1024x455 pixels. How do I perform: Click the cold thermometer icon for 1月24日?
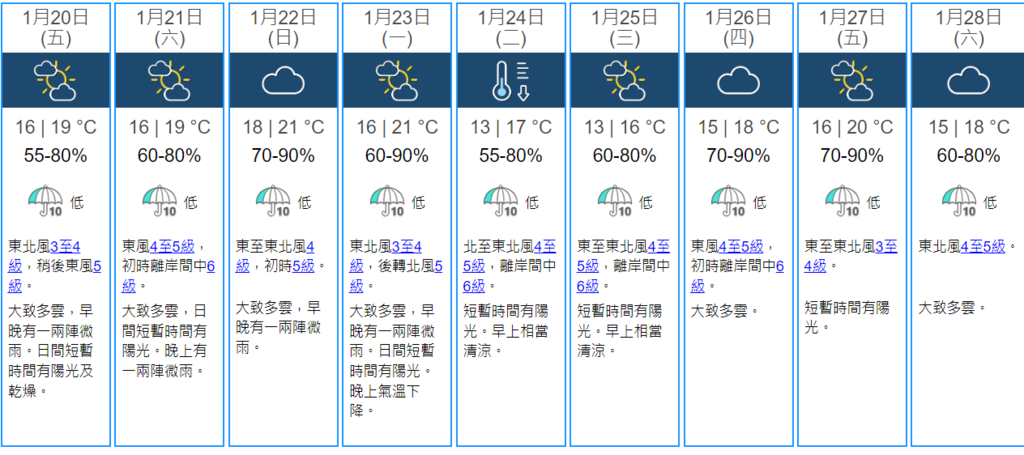(x=511, y=81)
